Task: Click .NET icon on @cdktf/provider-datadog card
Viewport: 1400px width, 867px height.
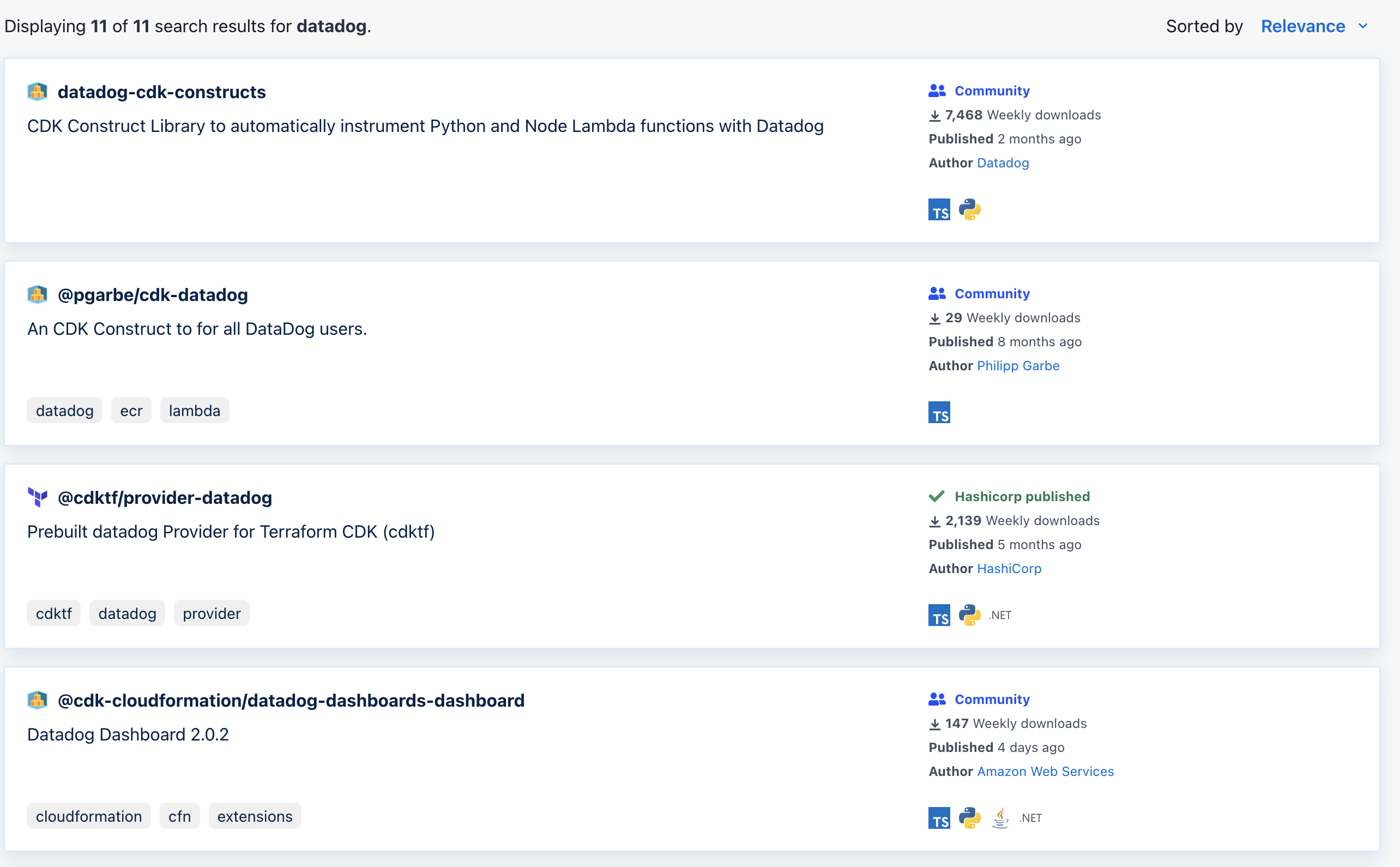Action: pyautogui.click(x=1000, y=615)
